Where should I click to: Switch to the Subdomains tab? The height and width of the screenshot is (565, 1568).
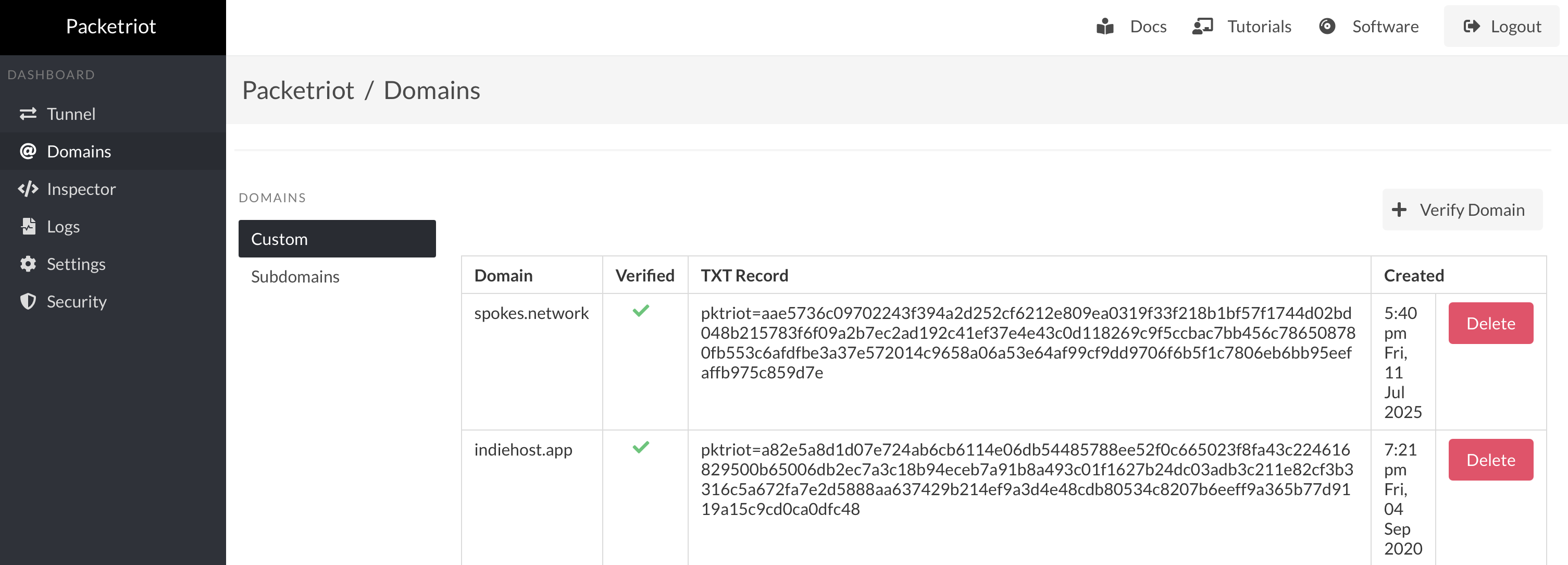tap(337, 276)
